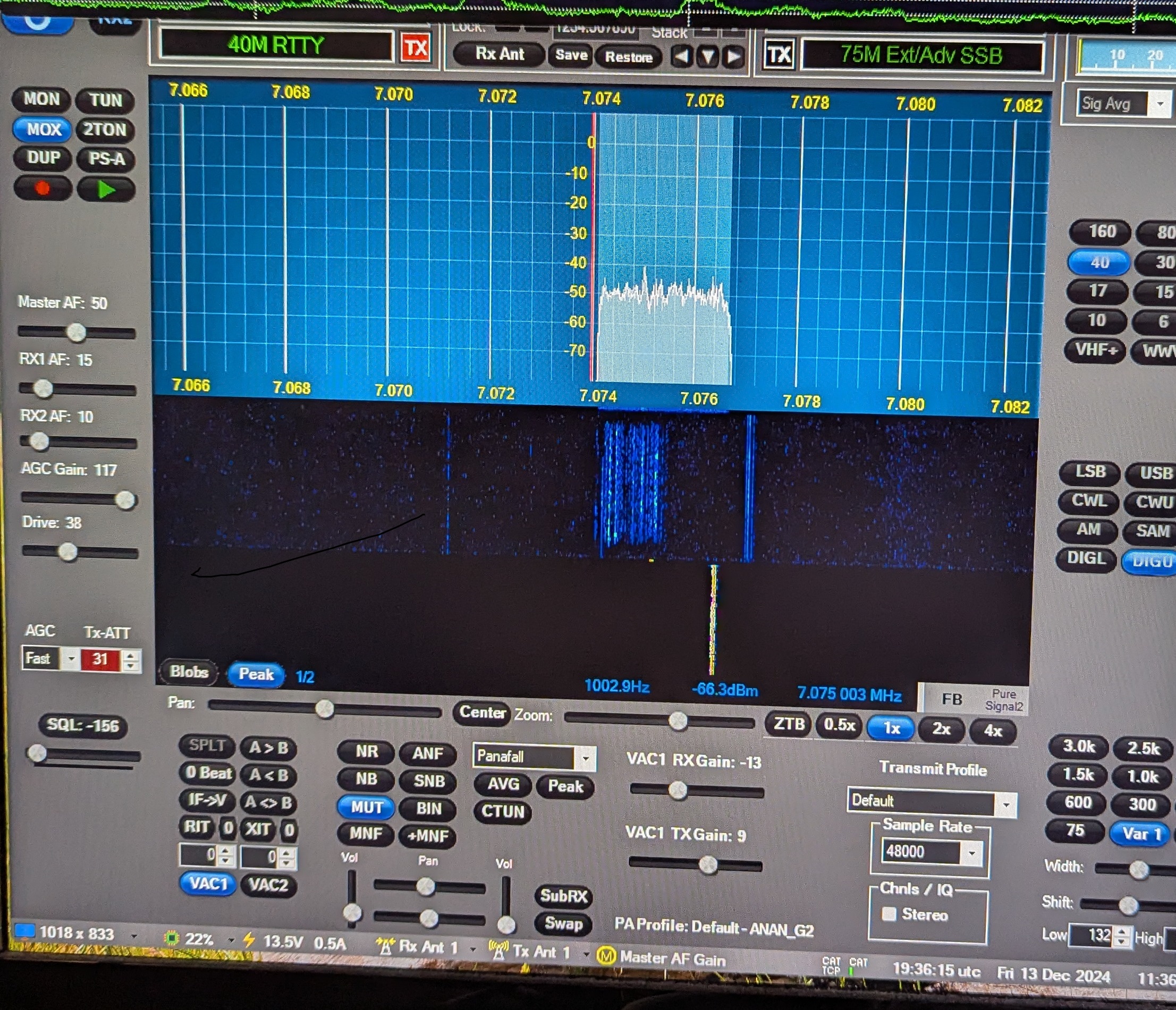
Task: Click the down arrow stack button
Action: click(708, 57)
